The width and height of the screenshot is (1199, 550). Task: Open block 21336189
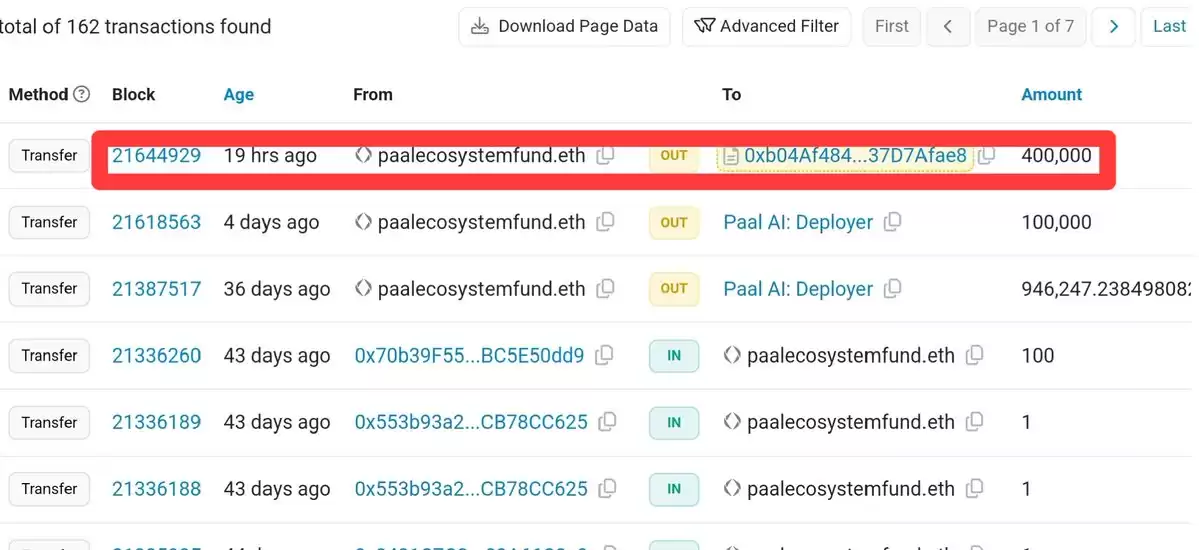[157, 422]
